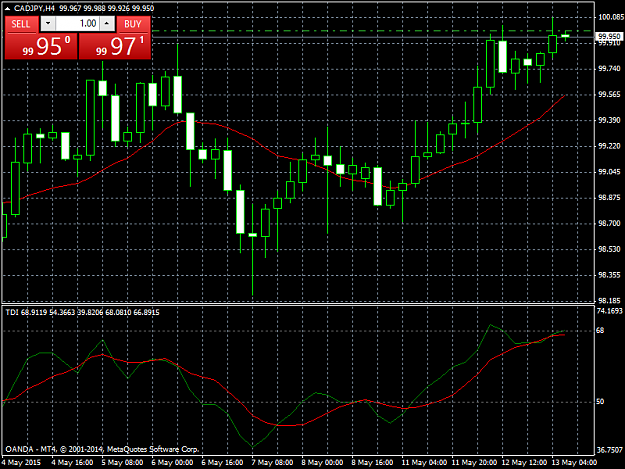625x469 pixels.
Task: Click the SELL button
Action: tap(22, 24)
